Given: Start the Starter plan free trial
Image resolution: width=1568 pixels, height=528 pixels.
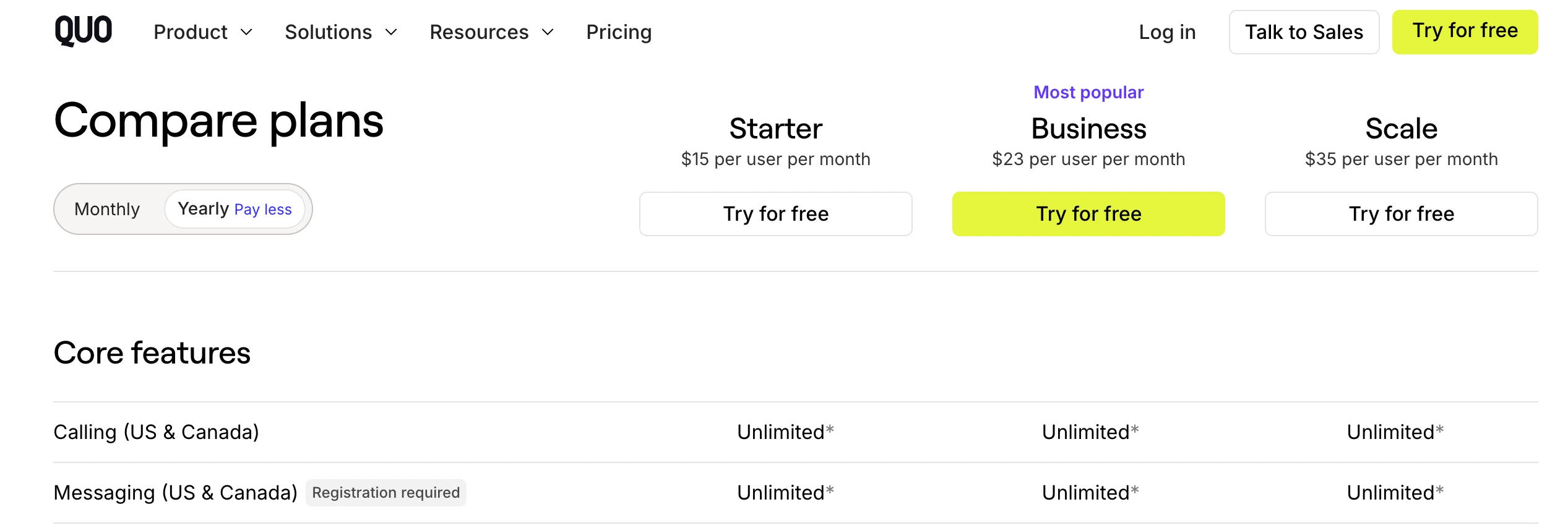Looking at the screenshot, I should [x=775, y=214].
